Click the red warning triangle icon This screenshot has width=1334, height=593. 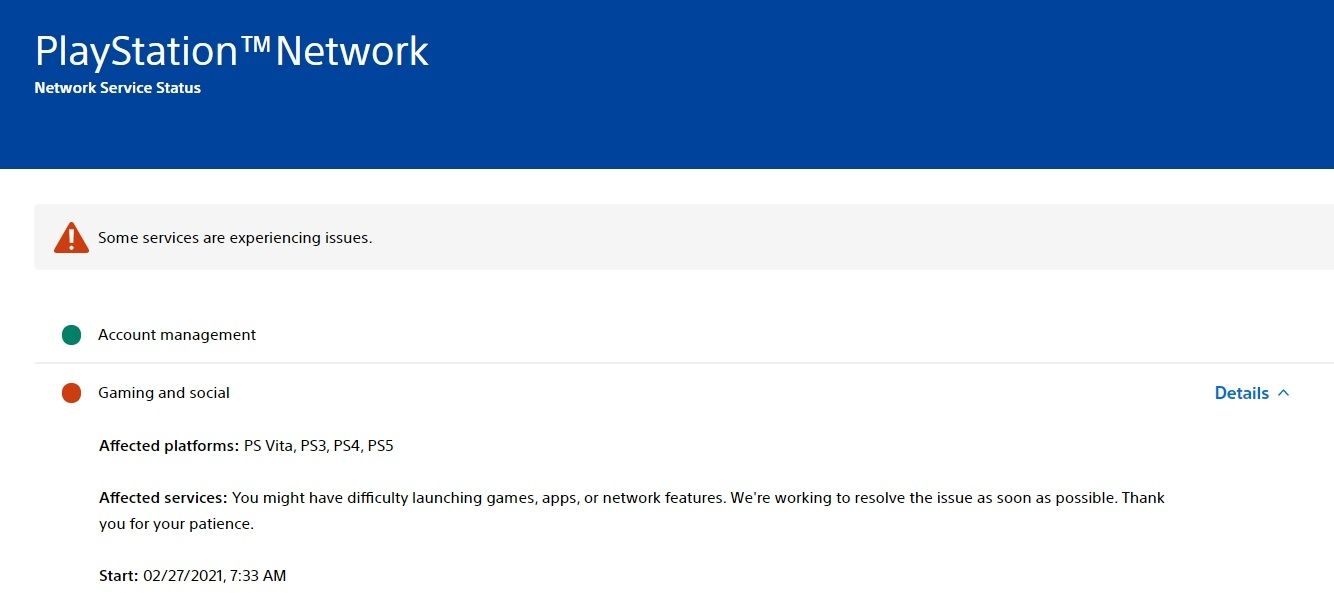tap(71, 238)
